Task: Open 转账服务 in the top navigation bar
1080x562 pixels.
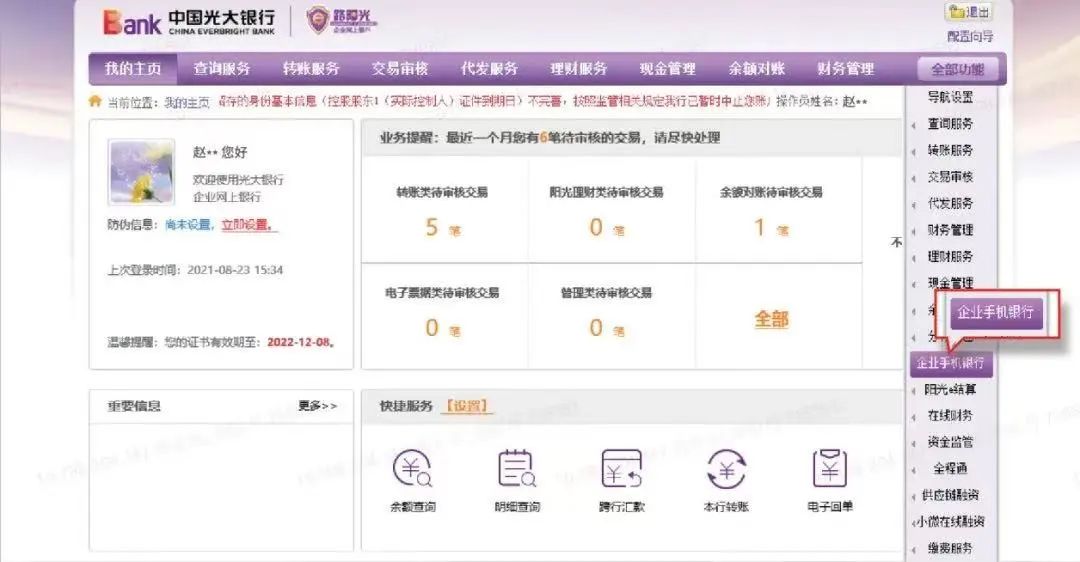Action: point(311,69)
